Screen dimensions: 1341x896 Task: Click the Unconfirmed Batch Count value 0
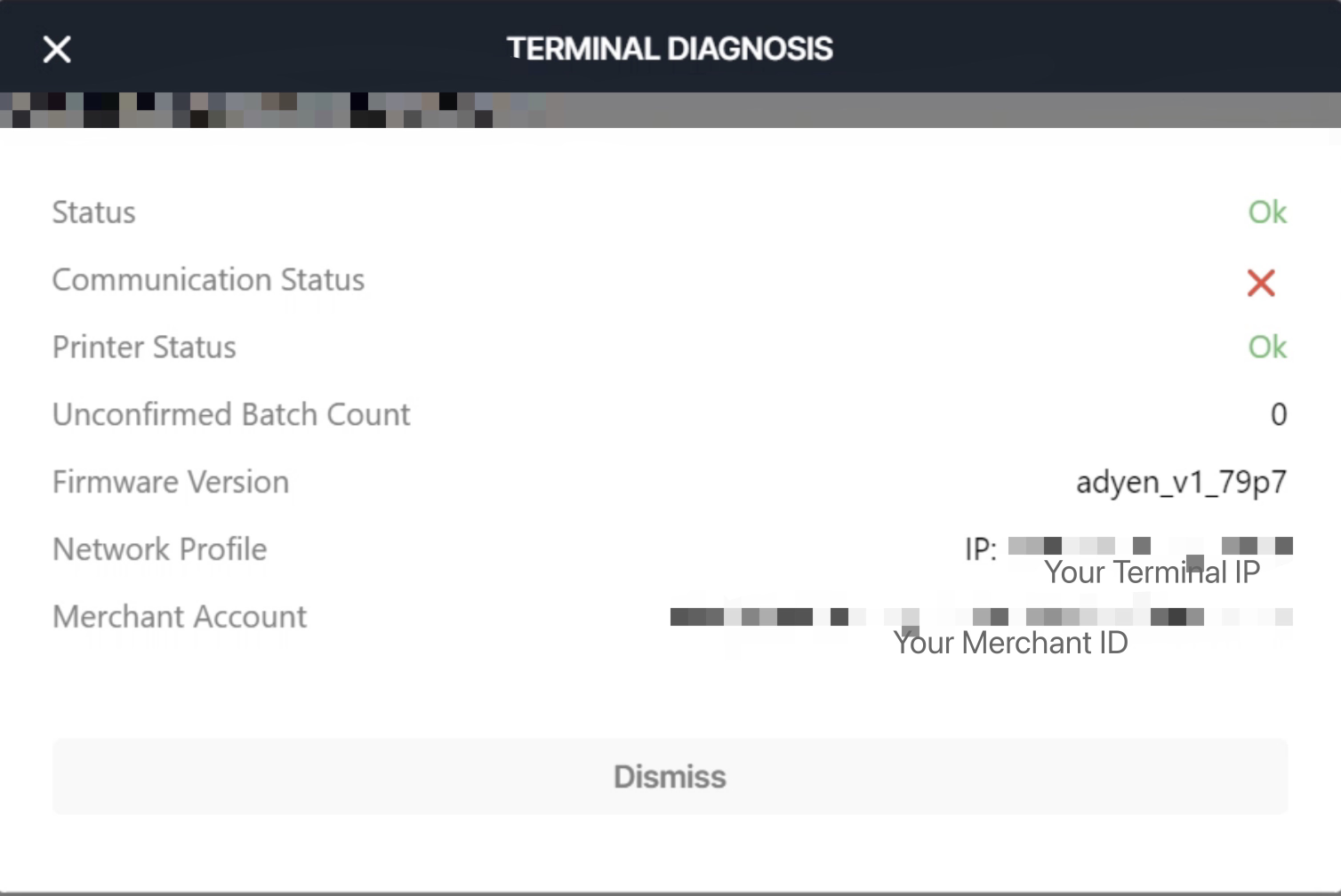coord(1279,415)
